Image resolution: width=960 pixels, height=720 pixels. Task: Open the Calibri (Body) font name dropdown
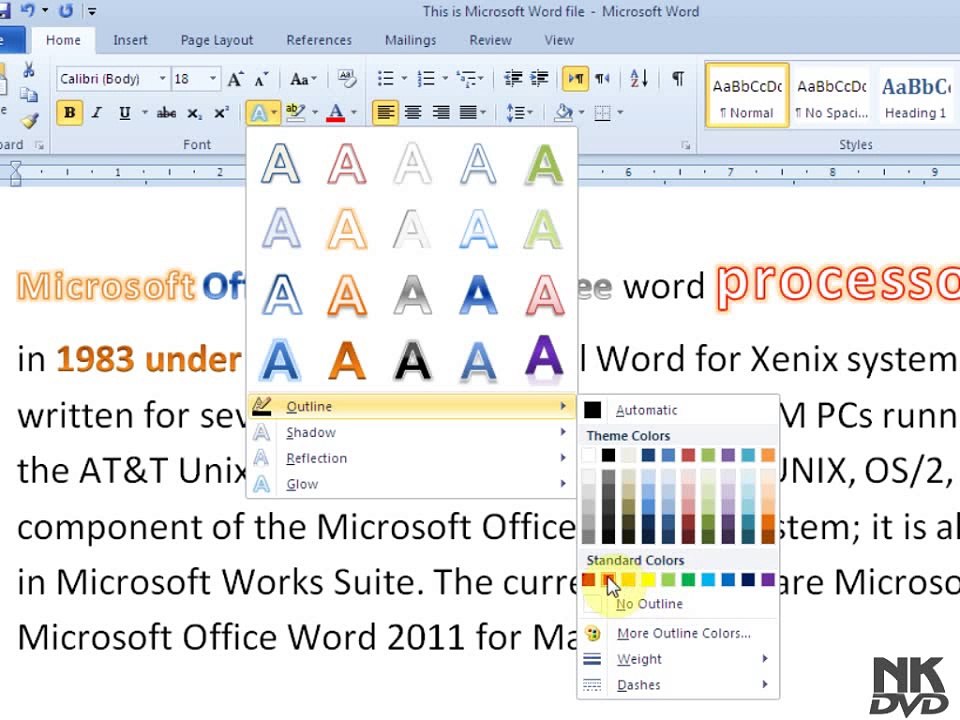(162, 79)
